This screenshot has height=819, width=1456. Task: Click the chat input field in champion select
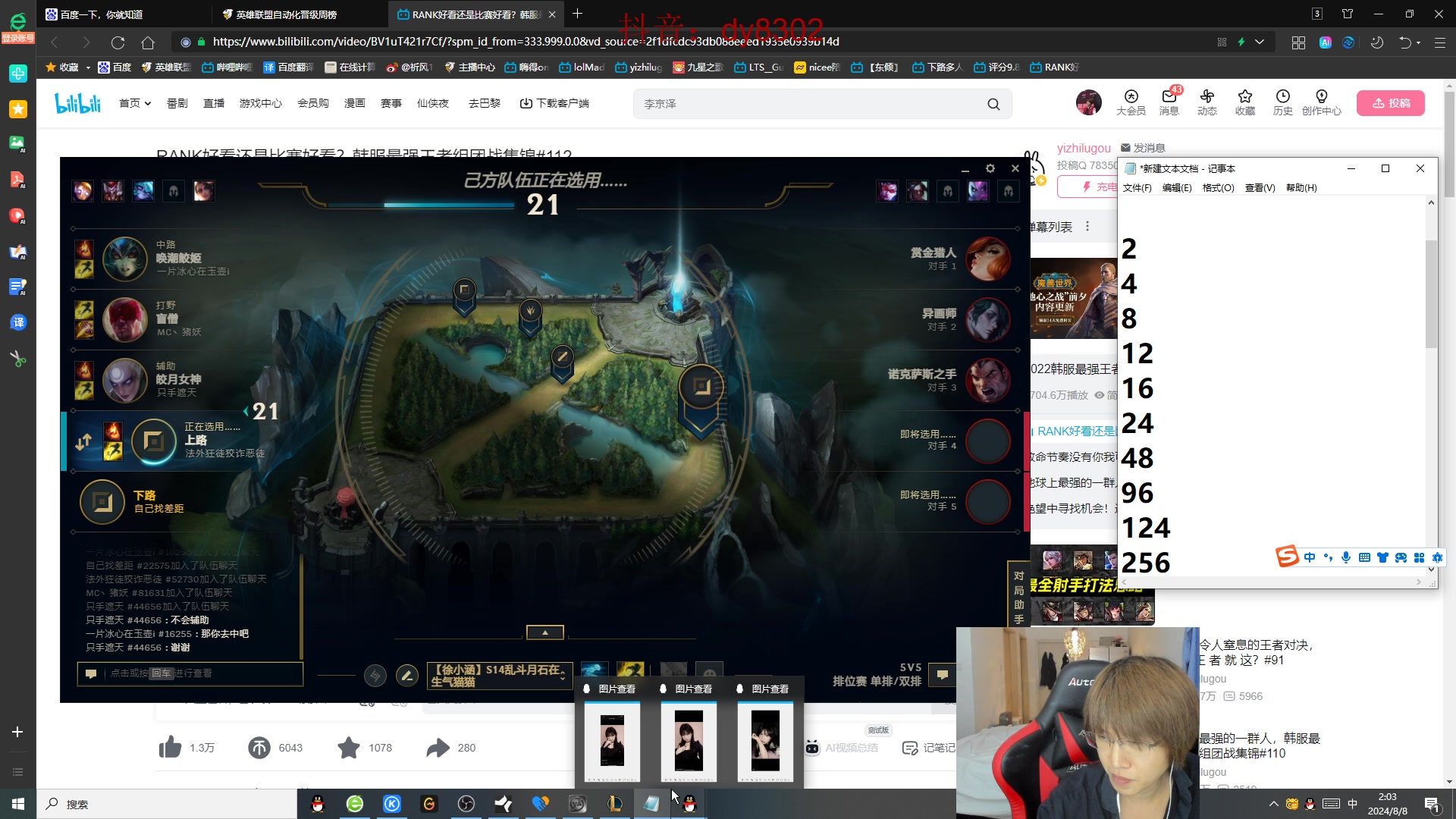[190, 673]
